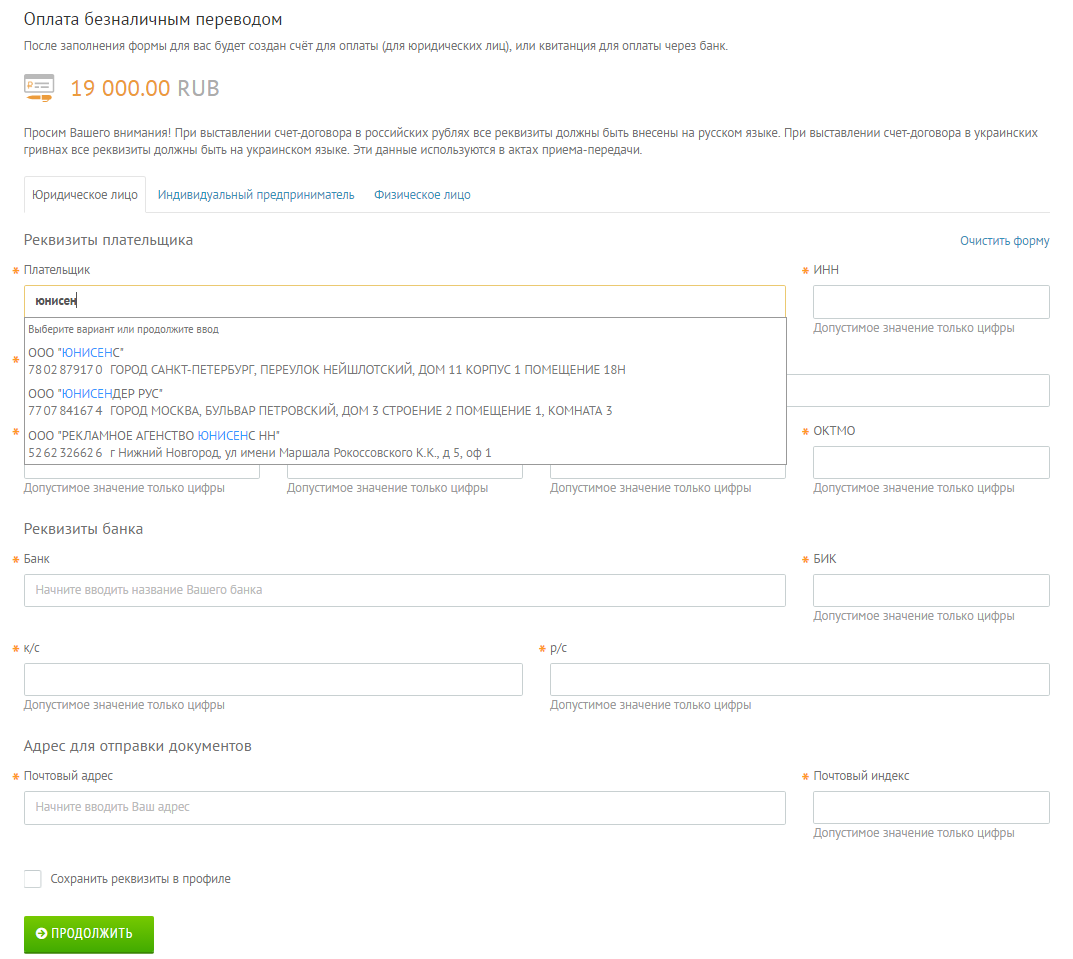Screen dimensions: 1073x959
Task: Click the ИНН input field
Action: (x=931, y=302)
